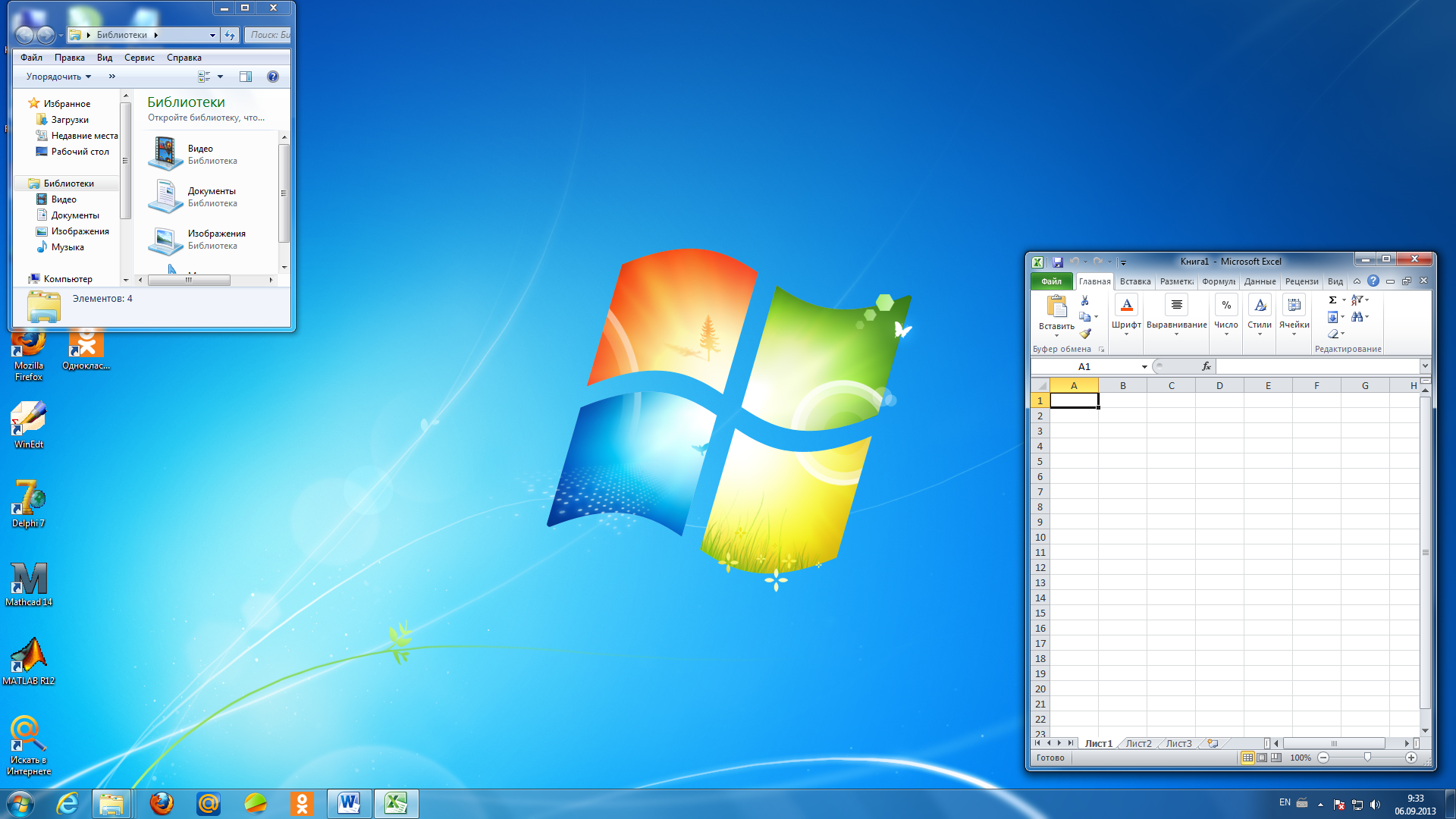The image size is (1456, 819).
Task: Click the AutoSum sigma icon in Excel
Action: (x=1332, y=300)
